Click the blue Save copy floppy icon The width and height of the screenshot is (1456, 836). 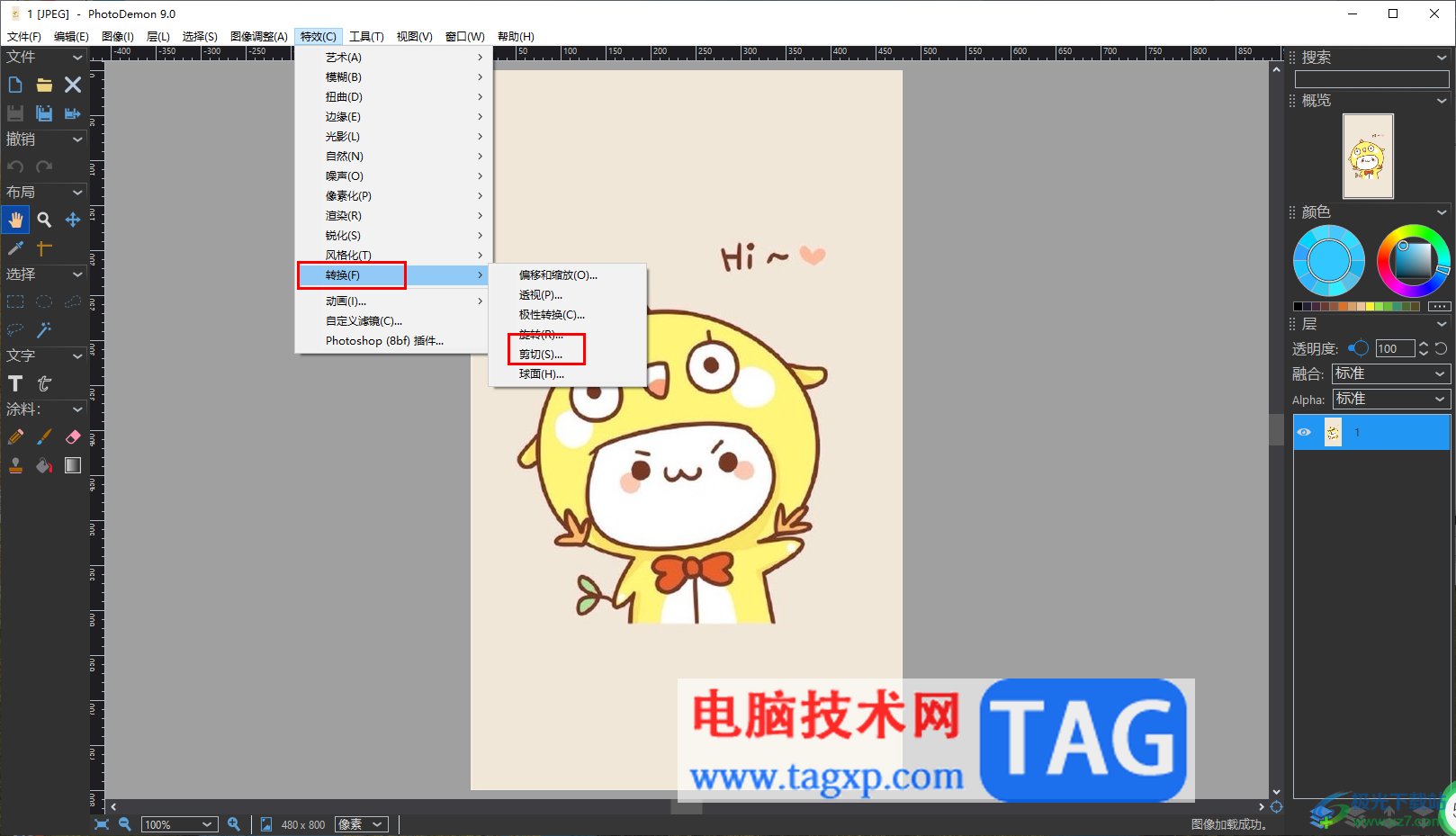coord(44,113)
